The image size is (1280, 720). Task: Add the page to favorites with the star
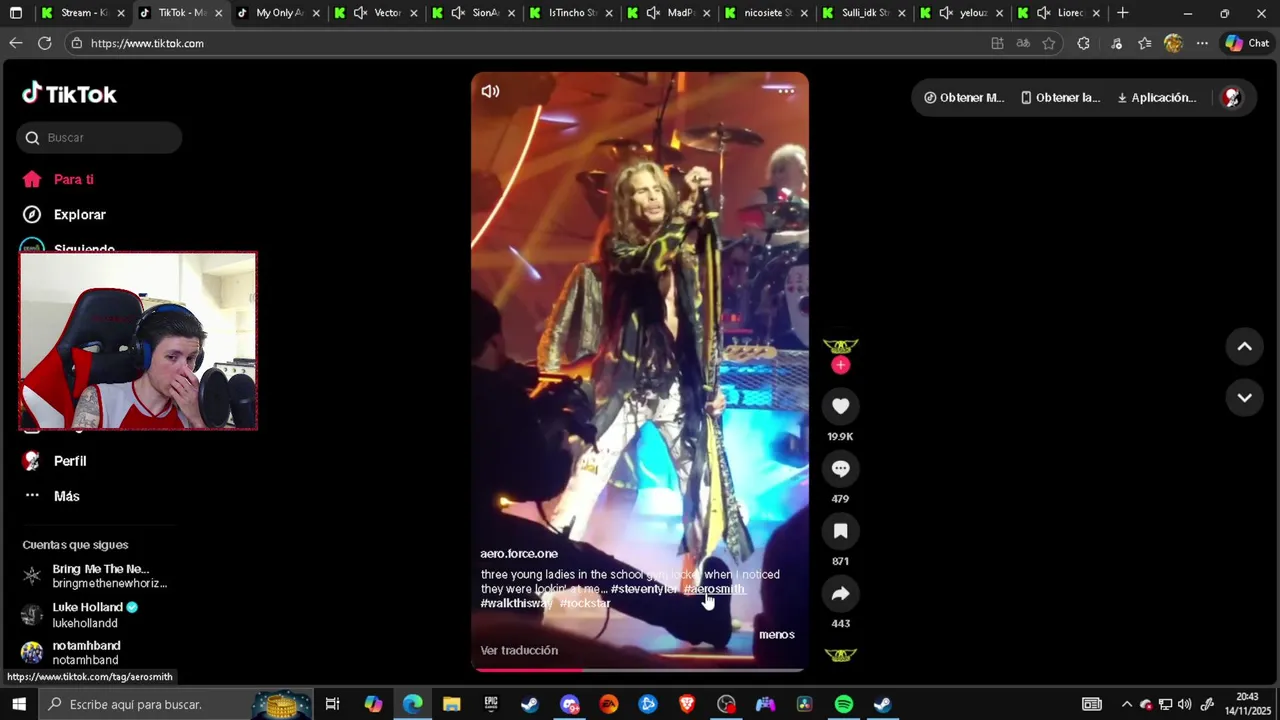pyautogui.click(x=1048, y=43)
